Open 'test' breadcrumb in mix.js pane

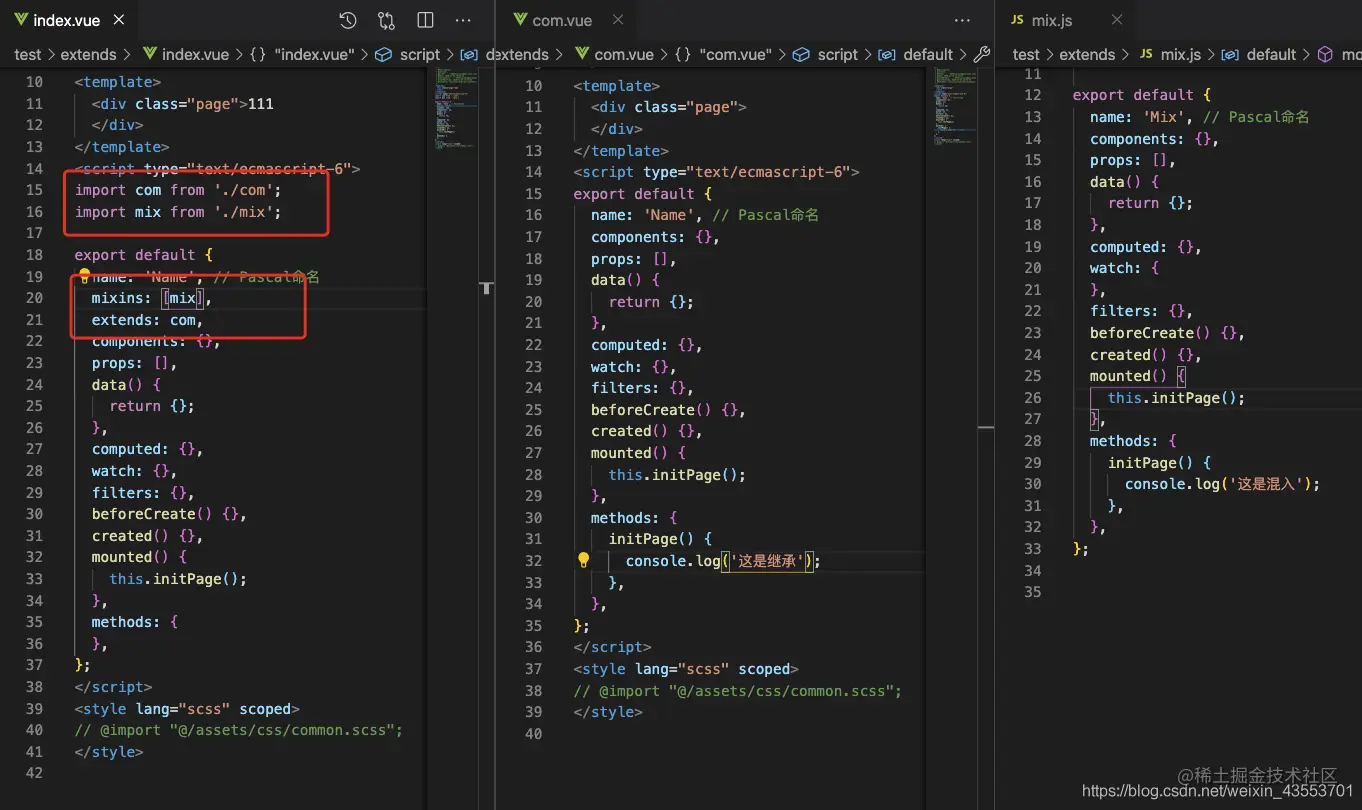(1027, 55)
